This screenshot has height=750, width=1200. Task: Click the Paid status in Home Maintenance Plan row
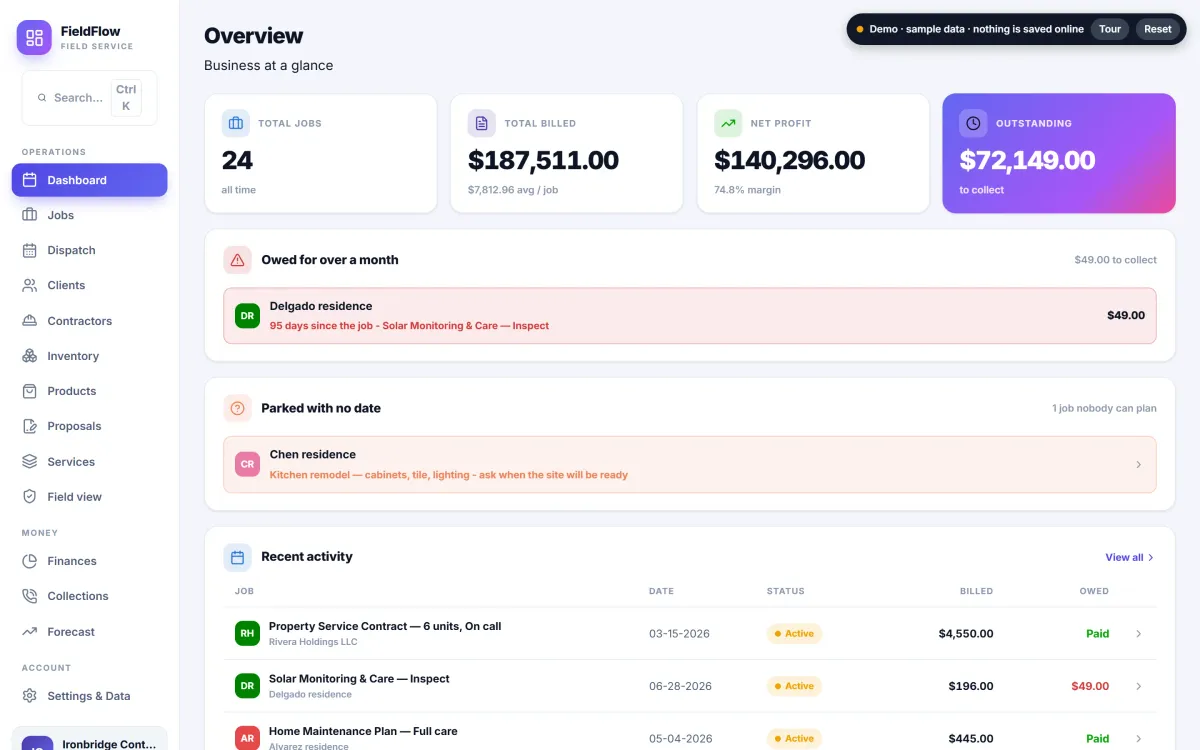click(1098, 739)
